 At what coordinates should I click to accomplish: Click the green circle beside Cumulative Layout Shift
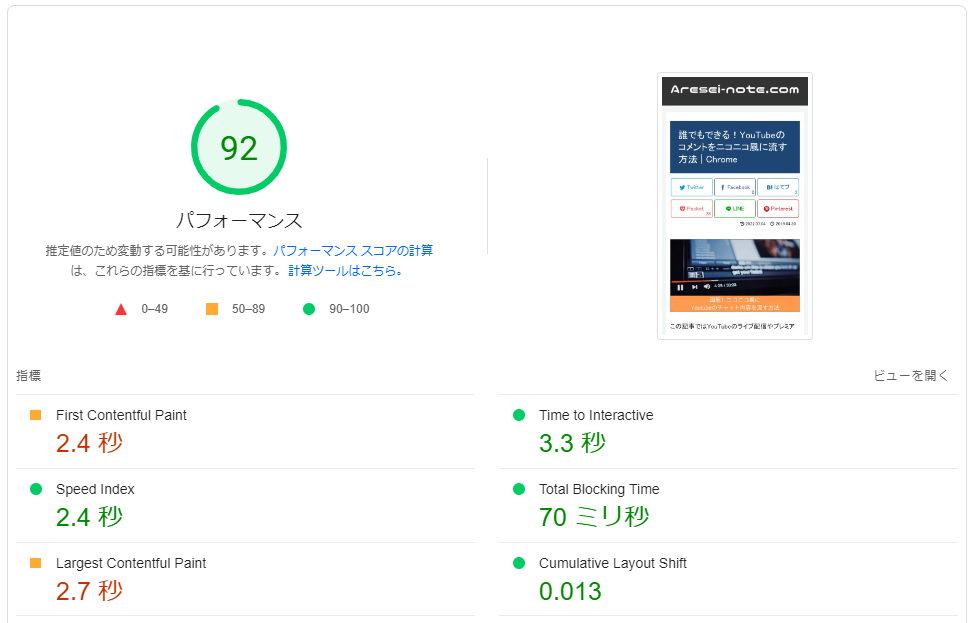[519, 563]
